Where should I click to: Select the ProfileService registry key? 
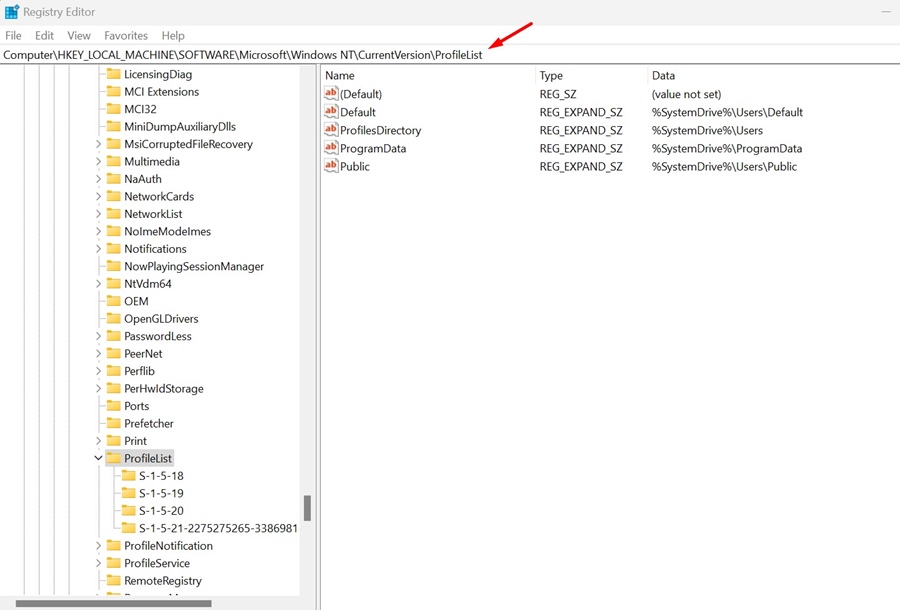(157, 563)
